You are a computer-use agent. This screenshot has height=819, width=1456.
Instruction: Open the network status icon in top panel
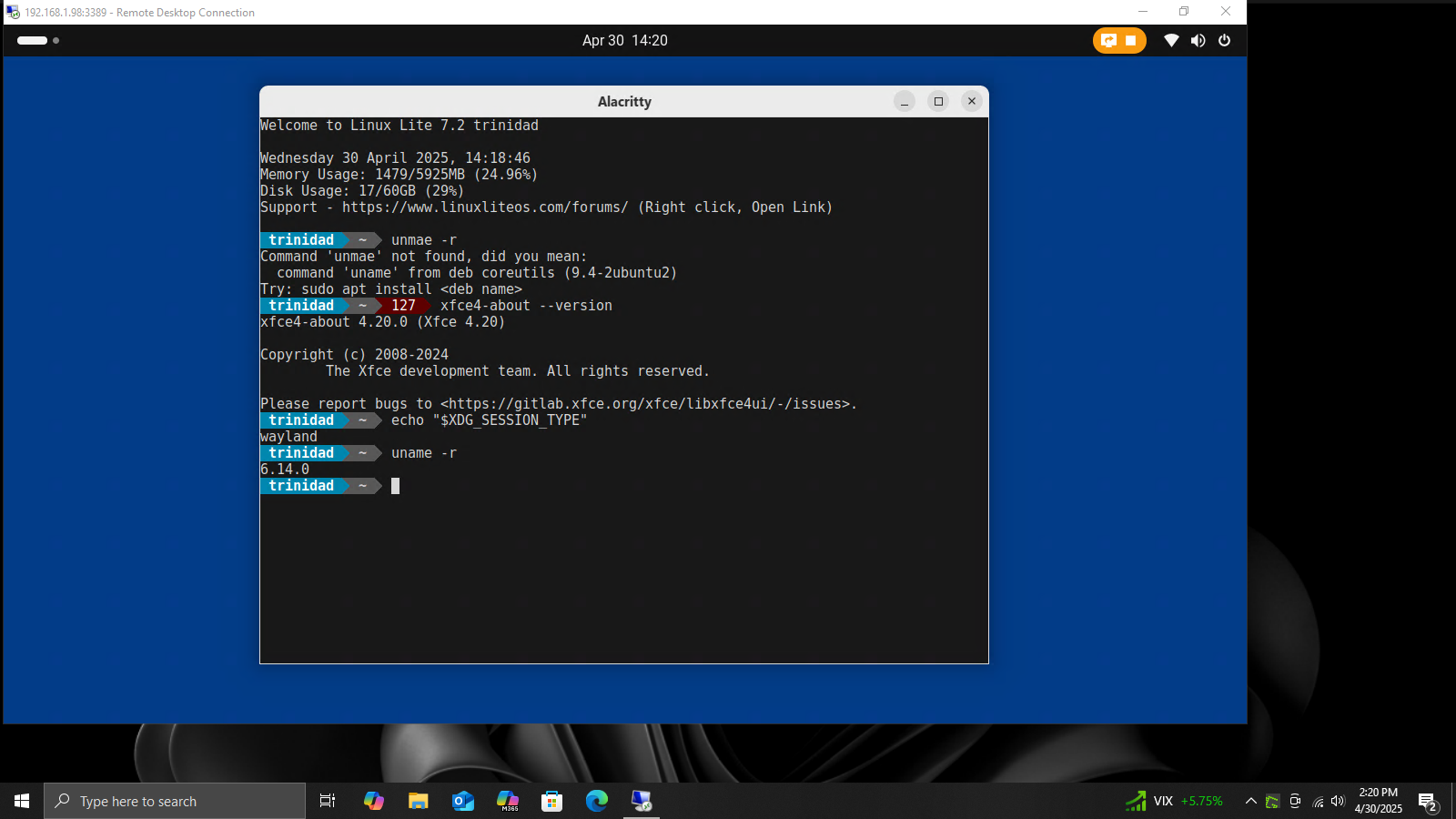tap(1172, 40)
